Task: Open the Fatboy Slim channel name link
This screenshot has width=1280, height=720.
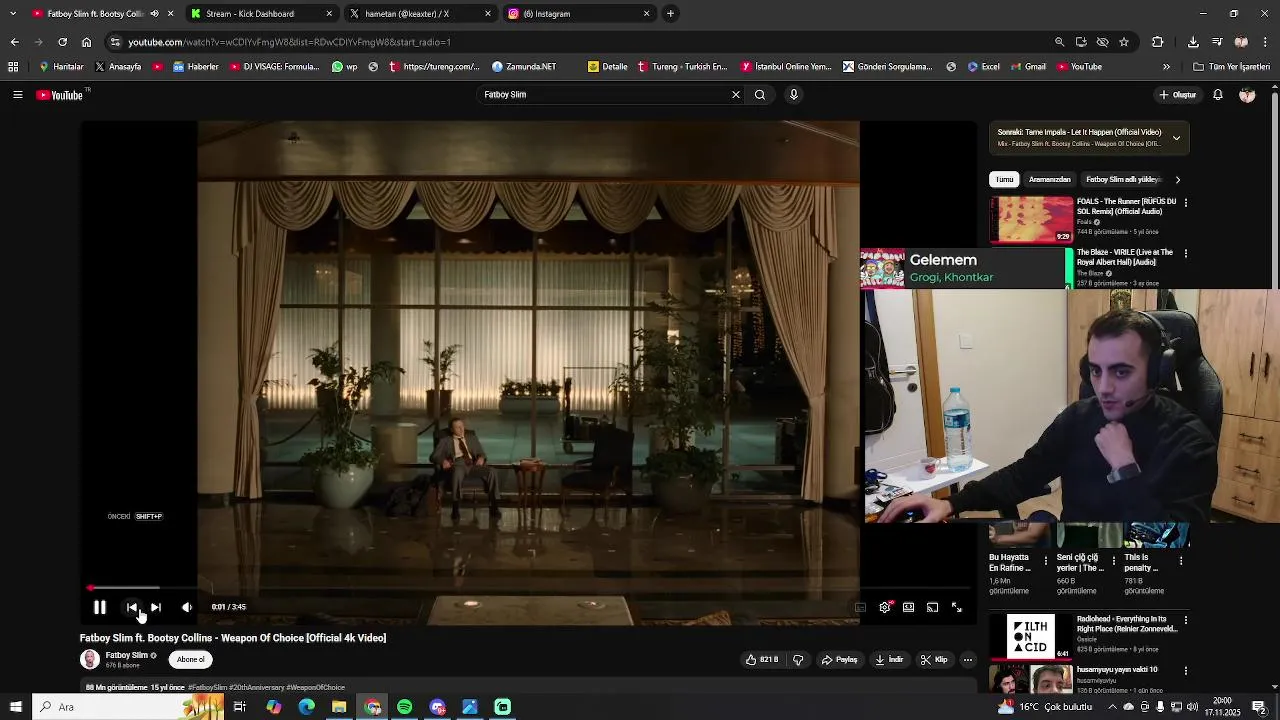Action: (x=126, y=655)
